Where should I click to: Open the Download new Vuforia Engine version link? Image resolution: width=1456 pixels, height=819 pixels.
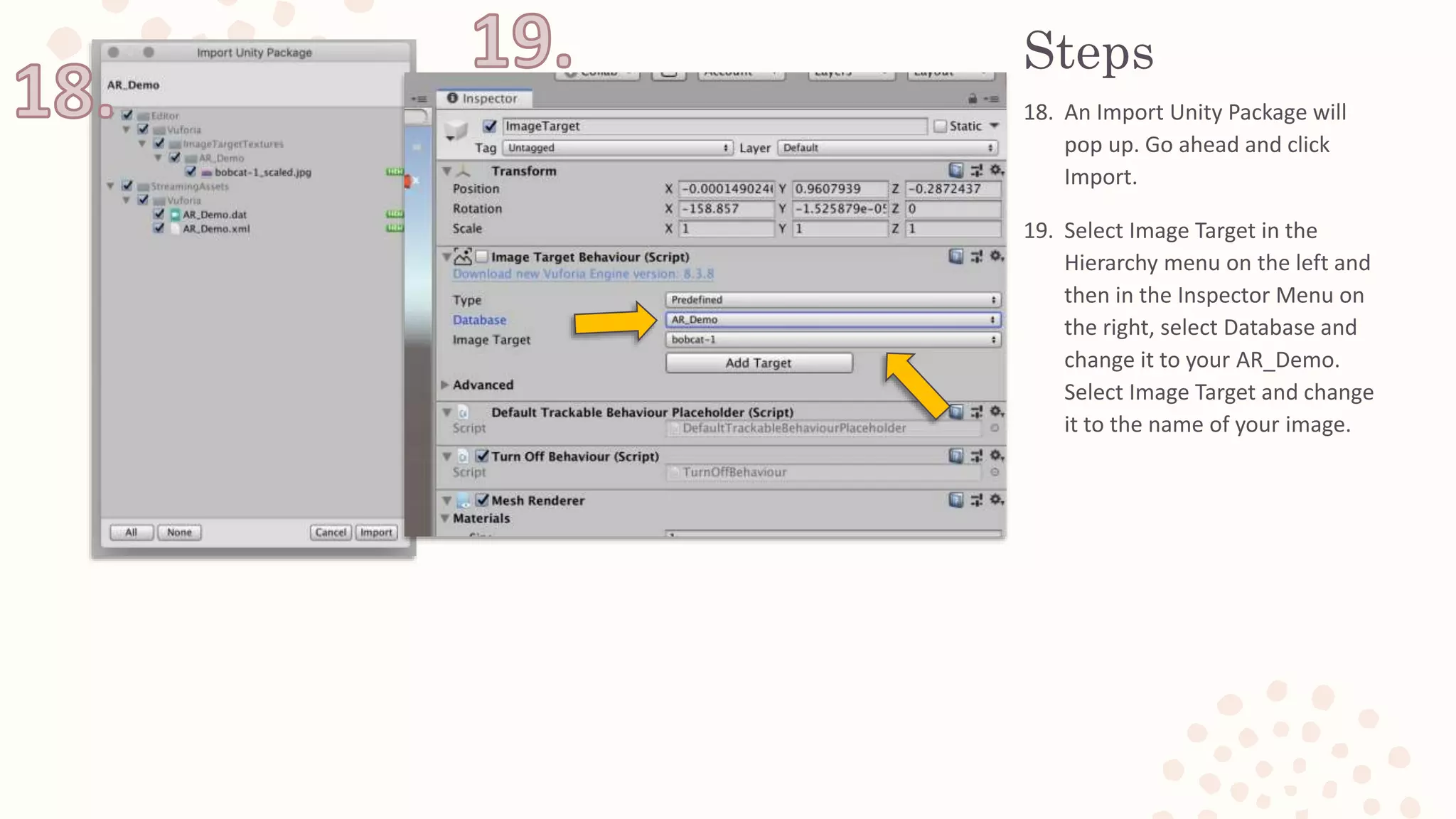(583, 274)
